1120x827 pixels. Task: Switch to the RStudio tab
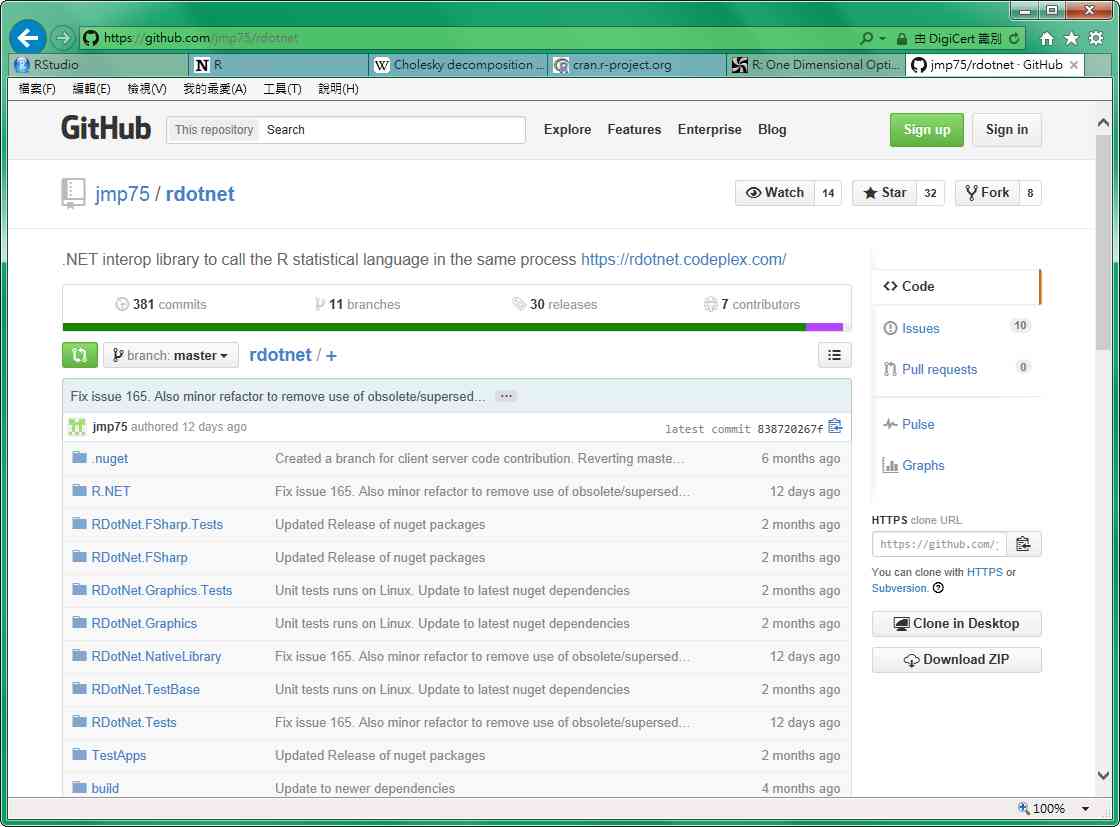click(99, 65)
